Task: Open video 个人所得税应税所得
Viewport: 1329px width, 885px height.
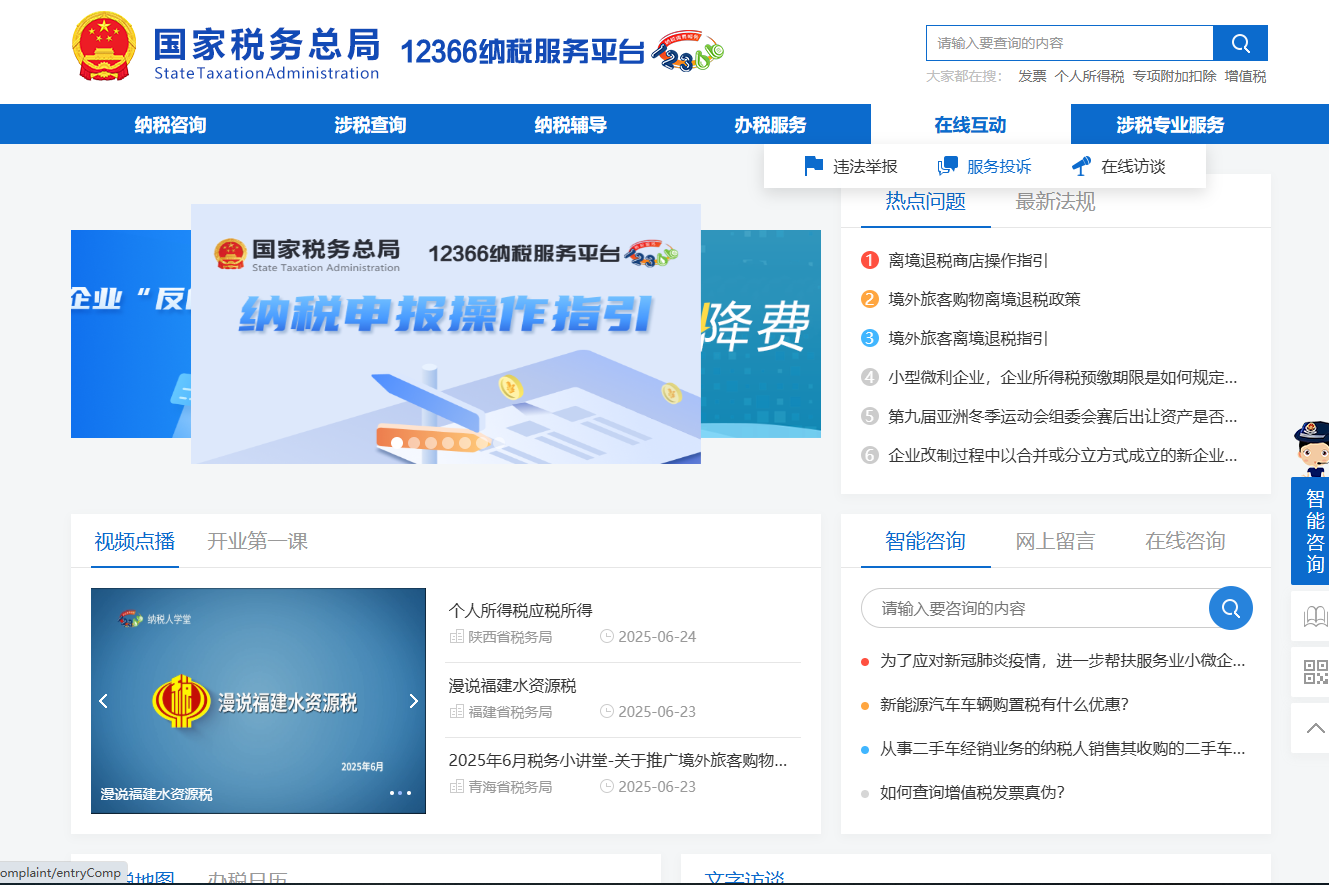Action: 520,610
